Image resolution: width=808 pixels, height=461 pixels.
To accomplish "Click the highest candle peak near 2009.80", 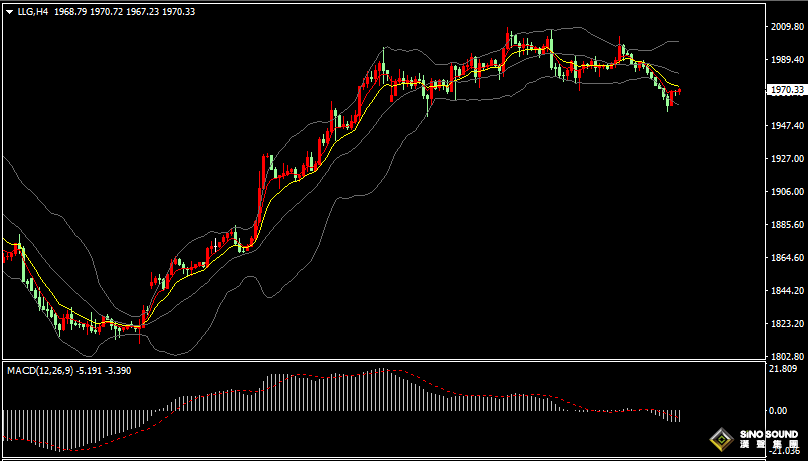I will (508, 35).
